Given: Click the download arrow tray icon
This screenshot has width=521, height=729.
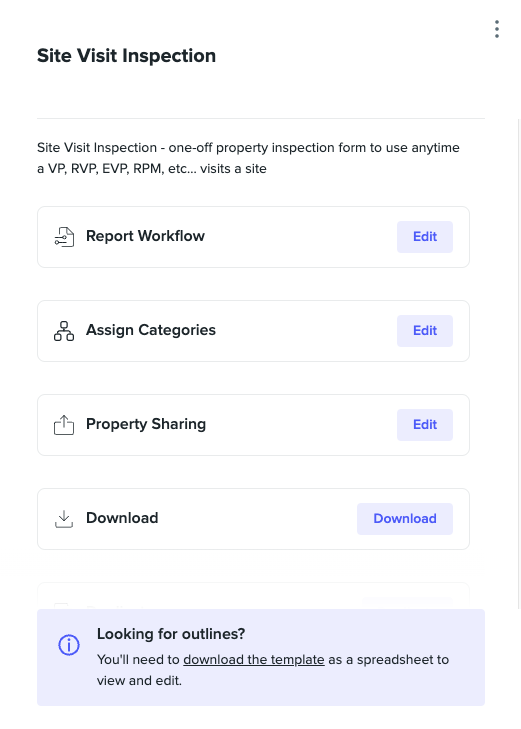Looking at the screenshot, I should coord(64,519).
